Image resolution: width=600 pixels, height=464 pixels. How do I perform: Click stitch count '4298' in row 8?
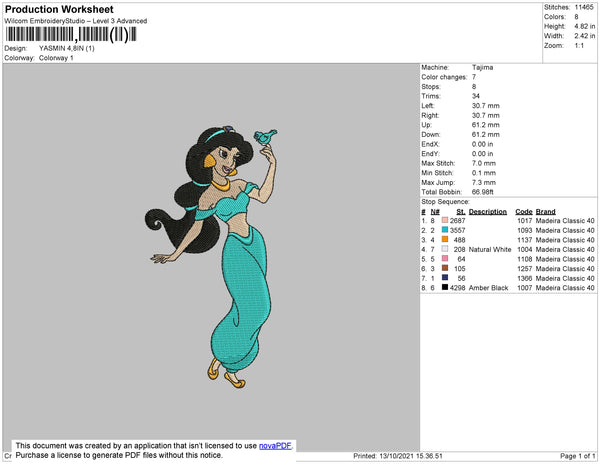tap(458, 288)
